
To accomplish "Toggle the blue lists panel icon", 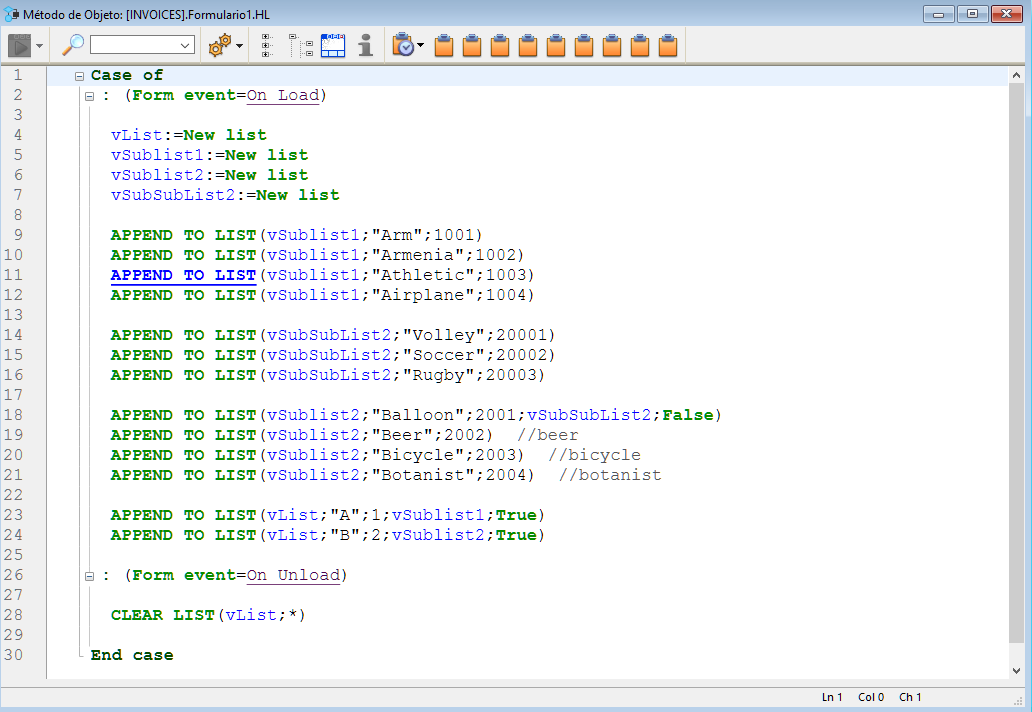I will click(333, 45).
